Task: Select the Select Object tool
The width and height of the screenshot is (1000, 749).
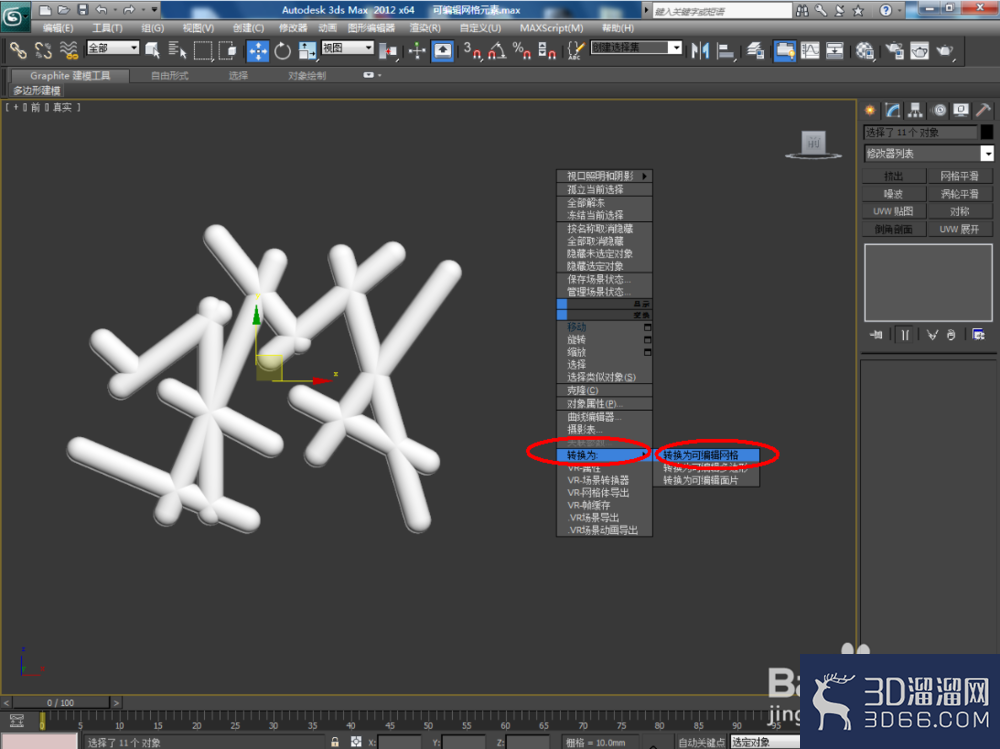Action: [x=152, y=50]
